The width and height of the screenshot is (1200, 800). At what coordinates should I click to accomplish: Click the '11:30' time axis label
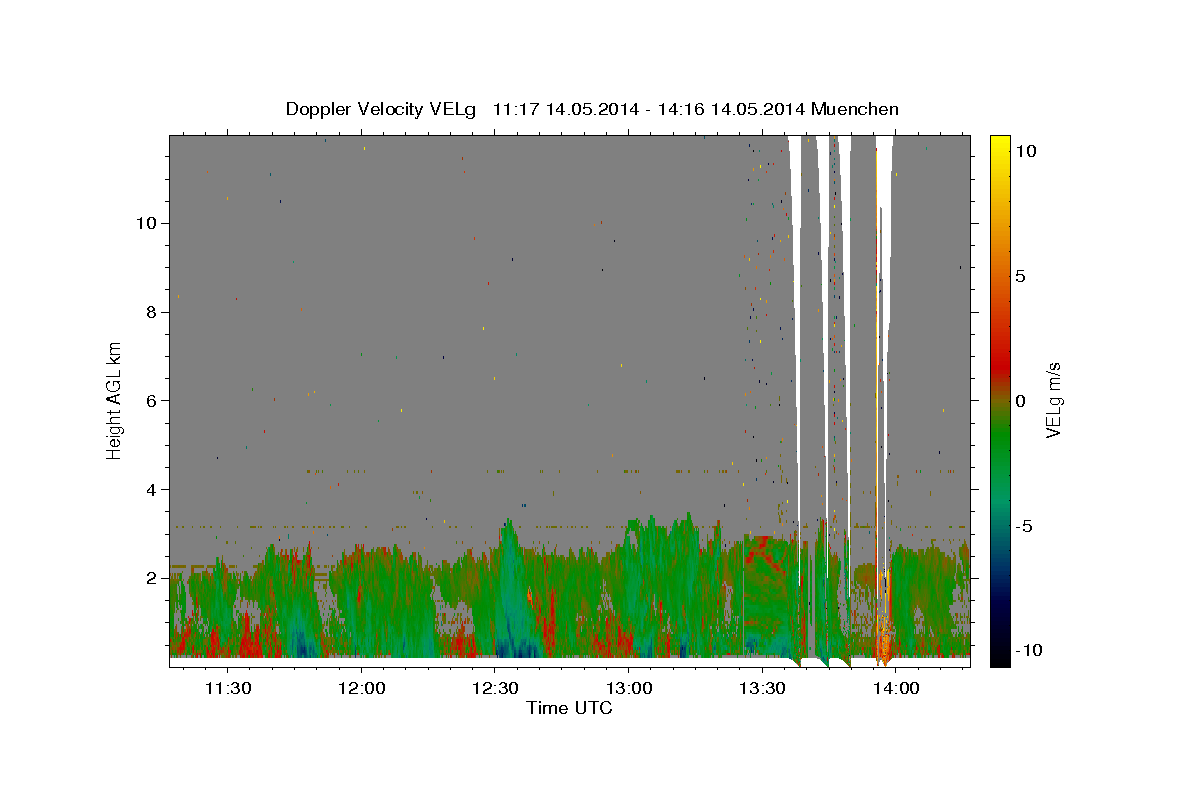pyautogui.click(x=227, y=689)
